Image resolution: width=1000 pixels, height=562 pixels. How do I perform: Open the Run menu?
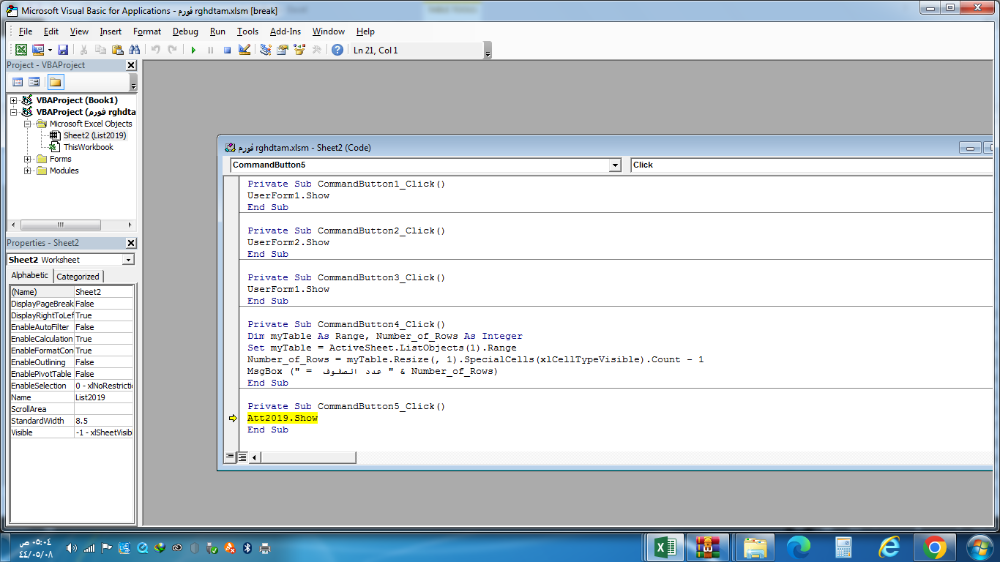coord(217,31)
